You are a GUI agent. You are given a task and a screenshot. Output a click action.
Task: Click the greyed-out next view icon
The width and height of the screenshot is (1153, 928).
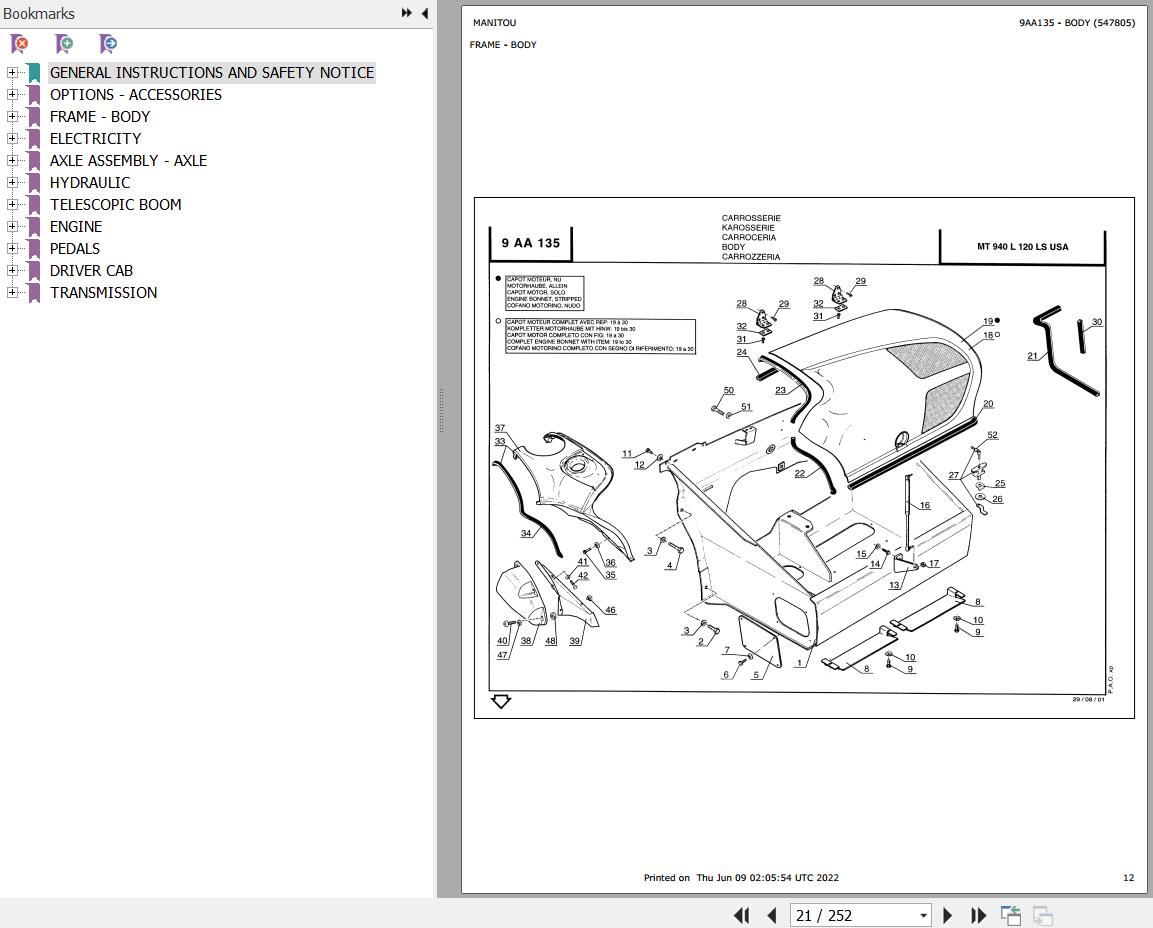coord(1043,915)
